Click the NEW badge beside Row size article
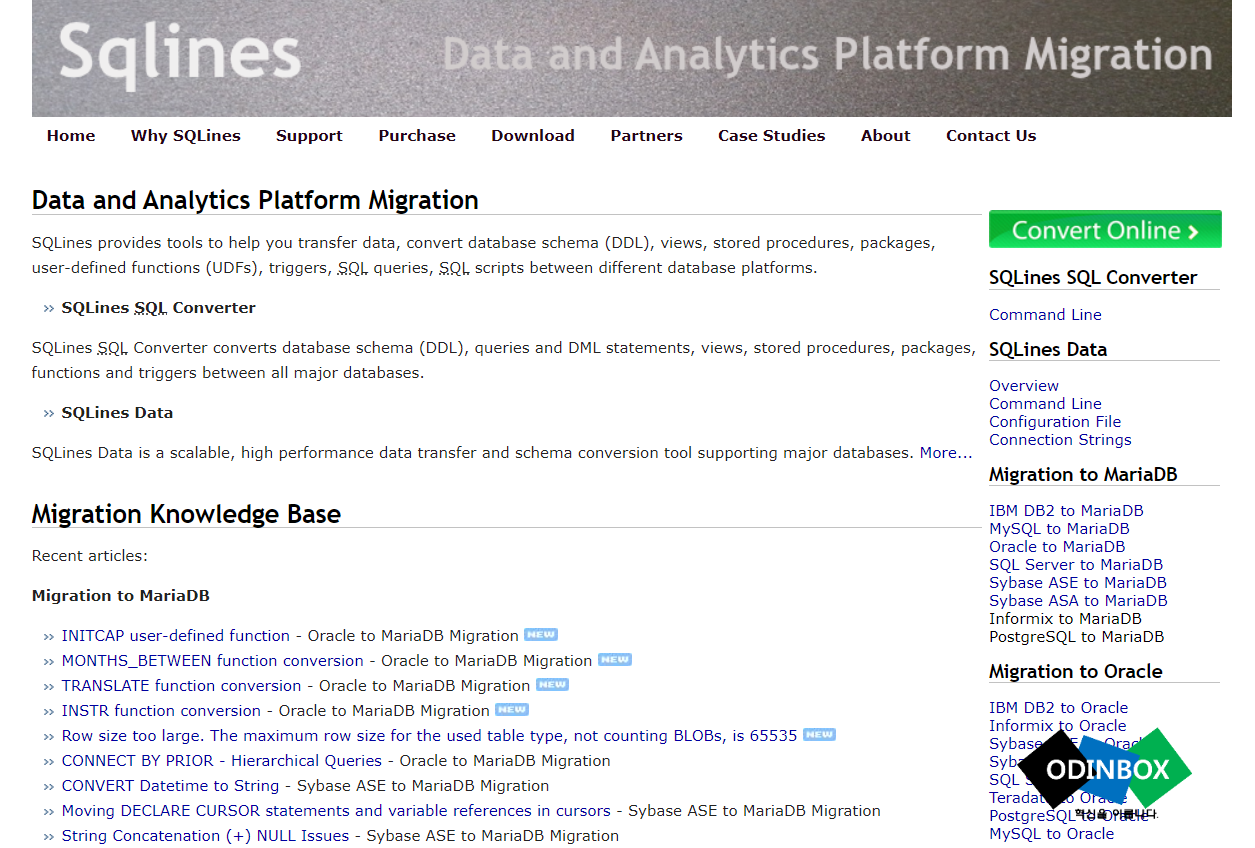 [x=819, y=734]
